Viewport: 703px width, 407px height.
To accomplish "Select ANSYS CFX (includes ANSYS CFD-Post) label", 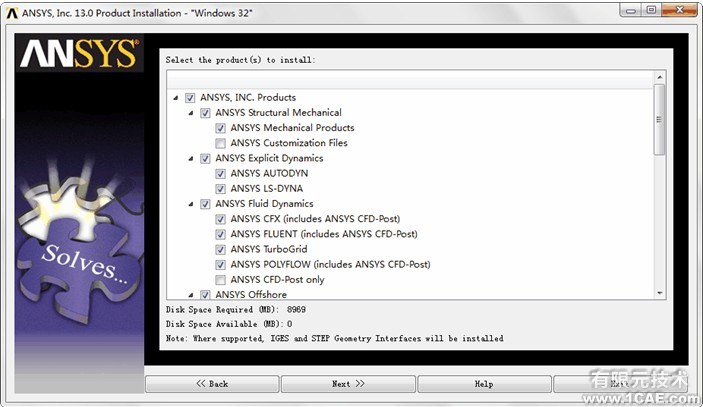I will [315, 219].
